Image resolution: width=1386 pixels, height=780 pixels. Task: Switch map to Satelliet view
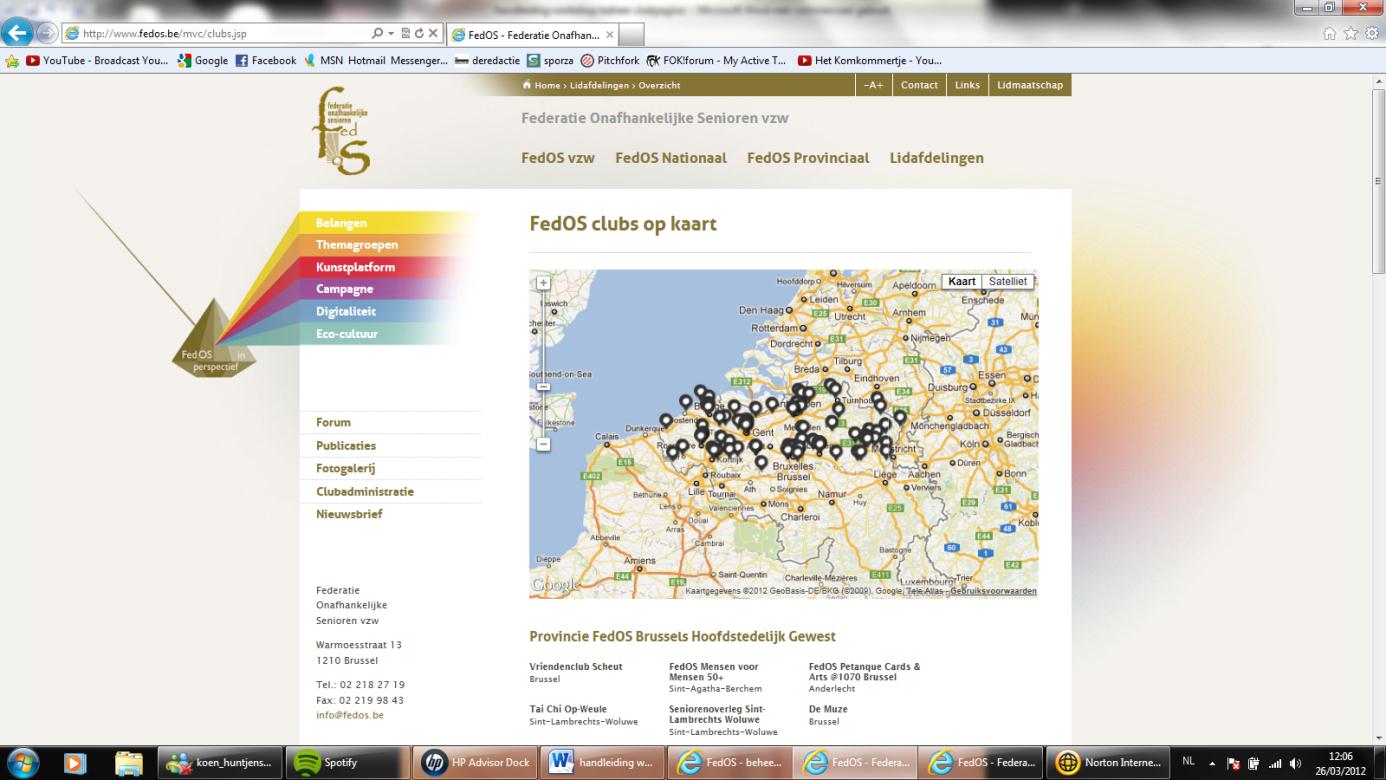pos(1007,281)
